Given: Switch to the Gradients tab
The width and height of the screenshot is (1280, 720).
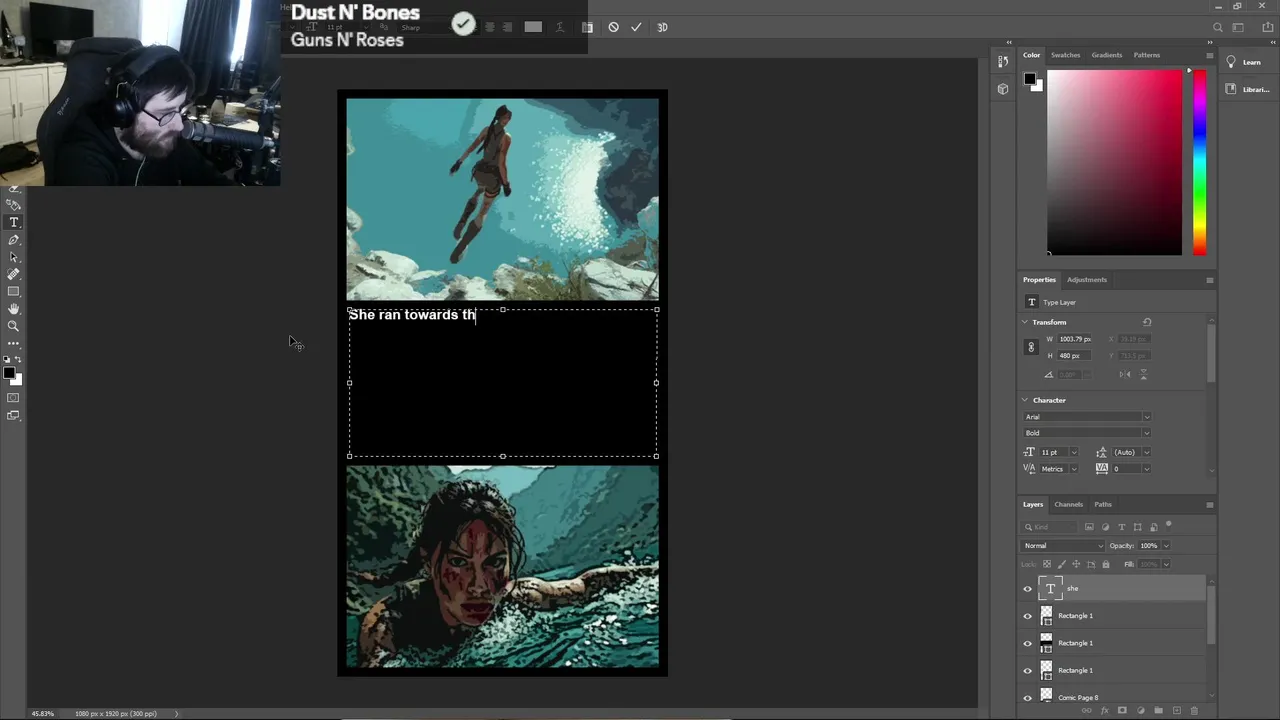Looking at the screenshot, I should coord(1106,55).
